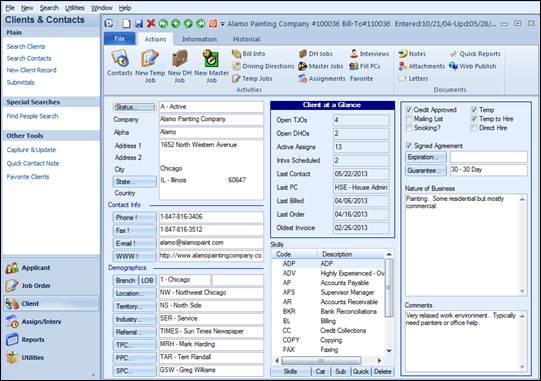Open the Reports module
This screenshot has width=541, height=381.
pyautogui.click(x=51, y=340)
